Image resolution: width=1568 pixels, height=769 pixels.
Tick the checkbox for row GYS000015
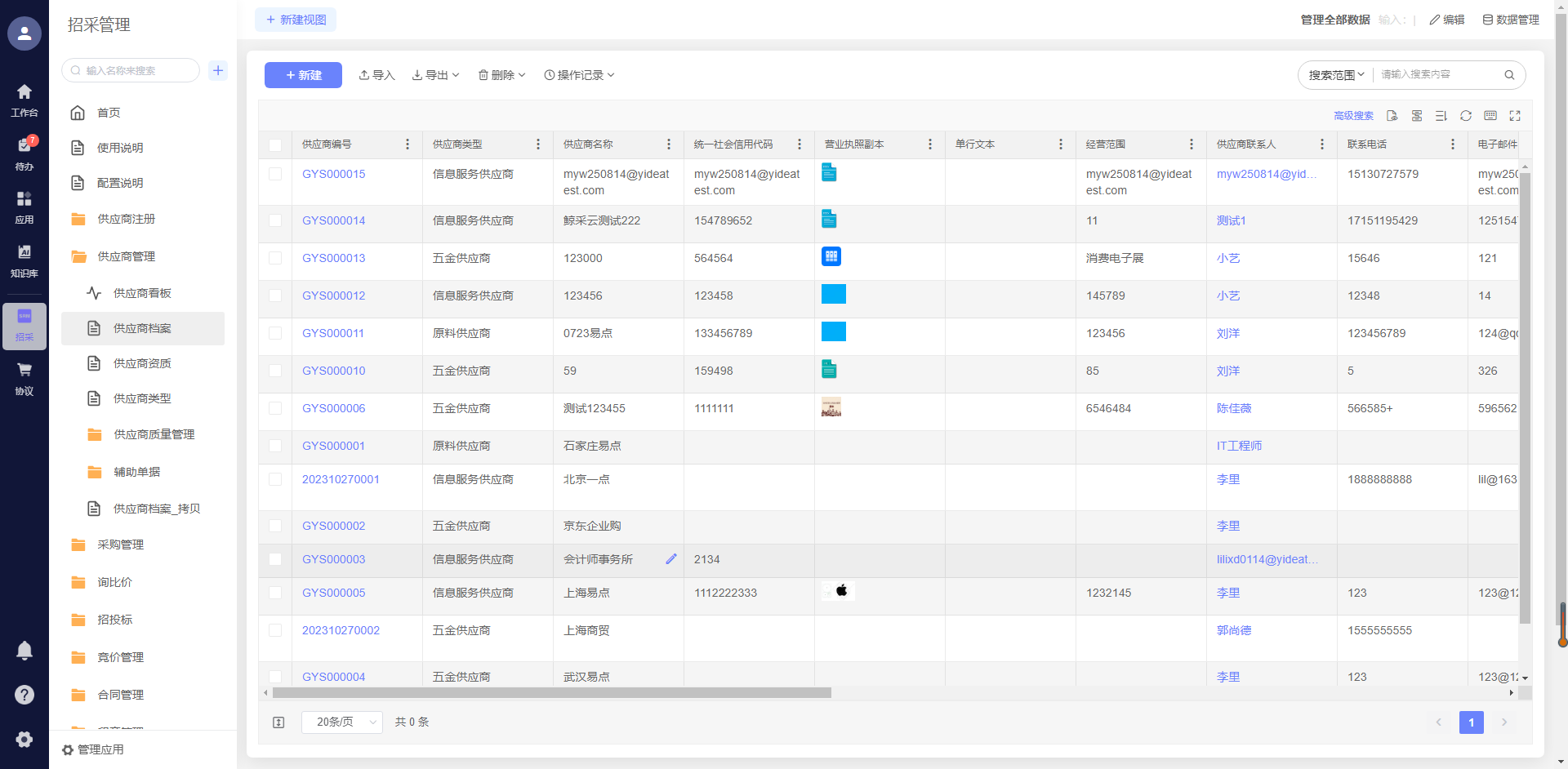coord(275,174)
